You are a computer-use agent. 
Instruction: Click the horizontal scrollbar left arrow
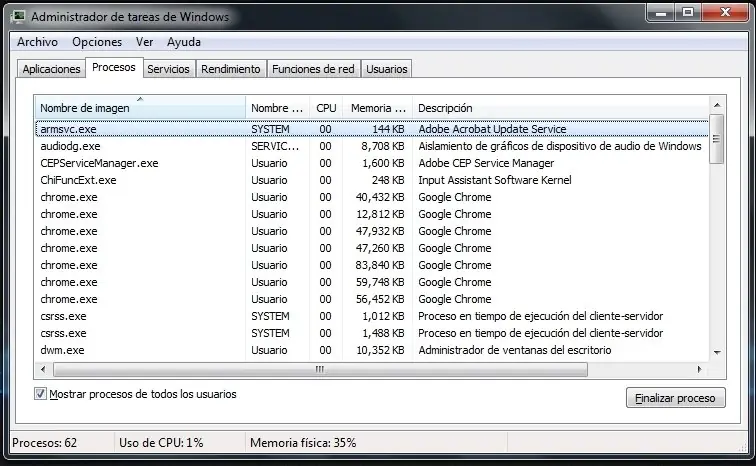pos(43,370)
